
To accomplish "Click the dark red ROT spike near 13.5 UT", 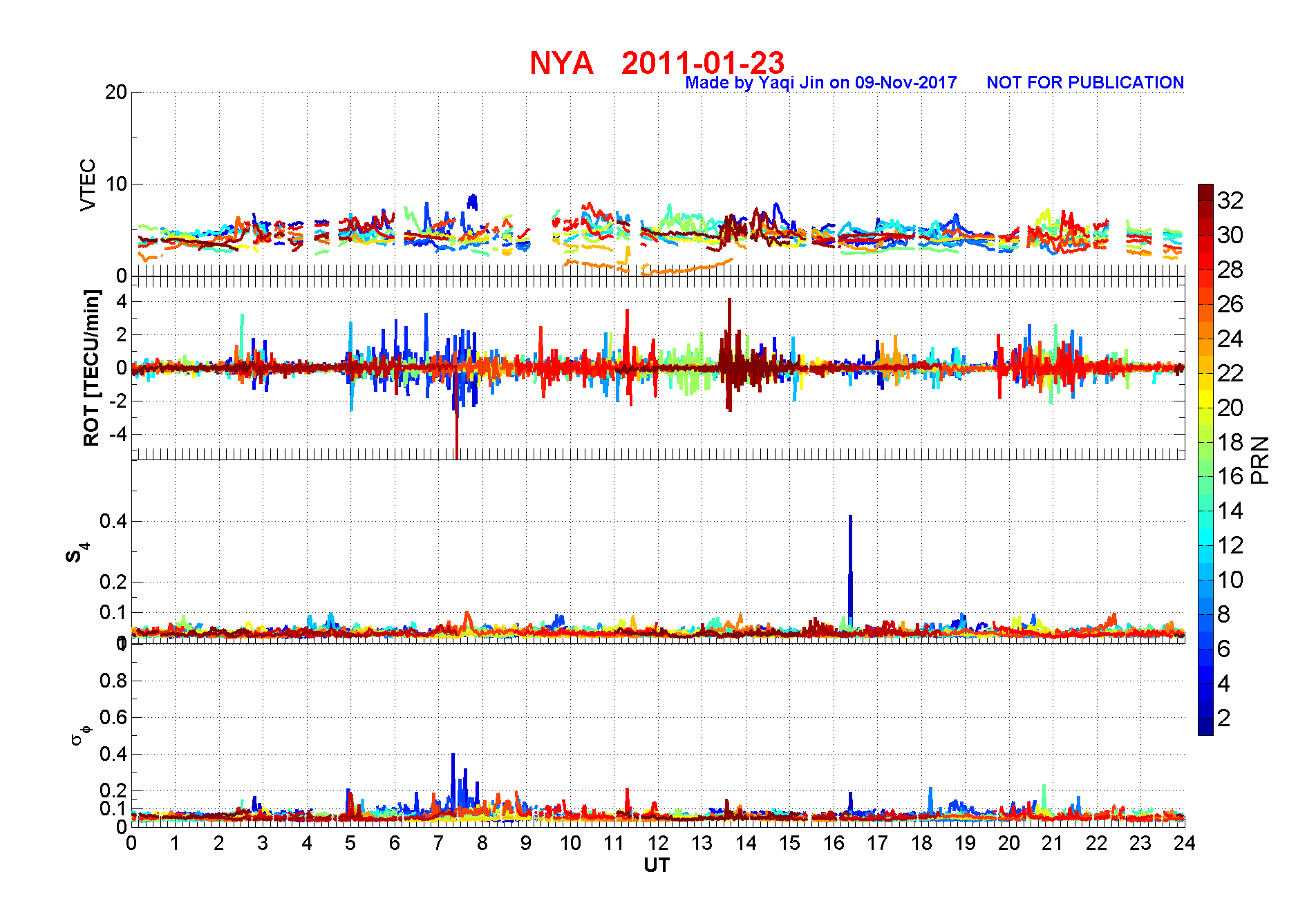I will click(729, 354).
